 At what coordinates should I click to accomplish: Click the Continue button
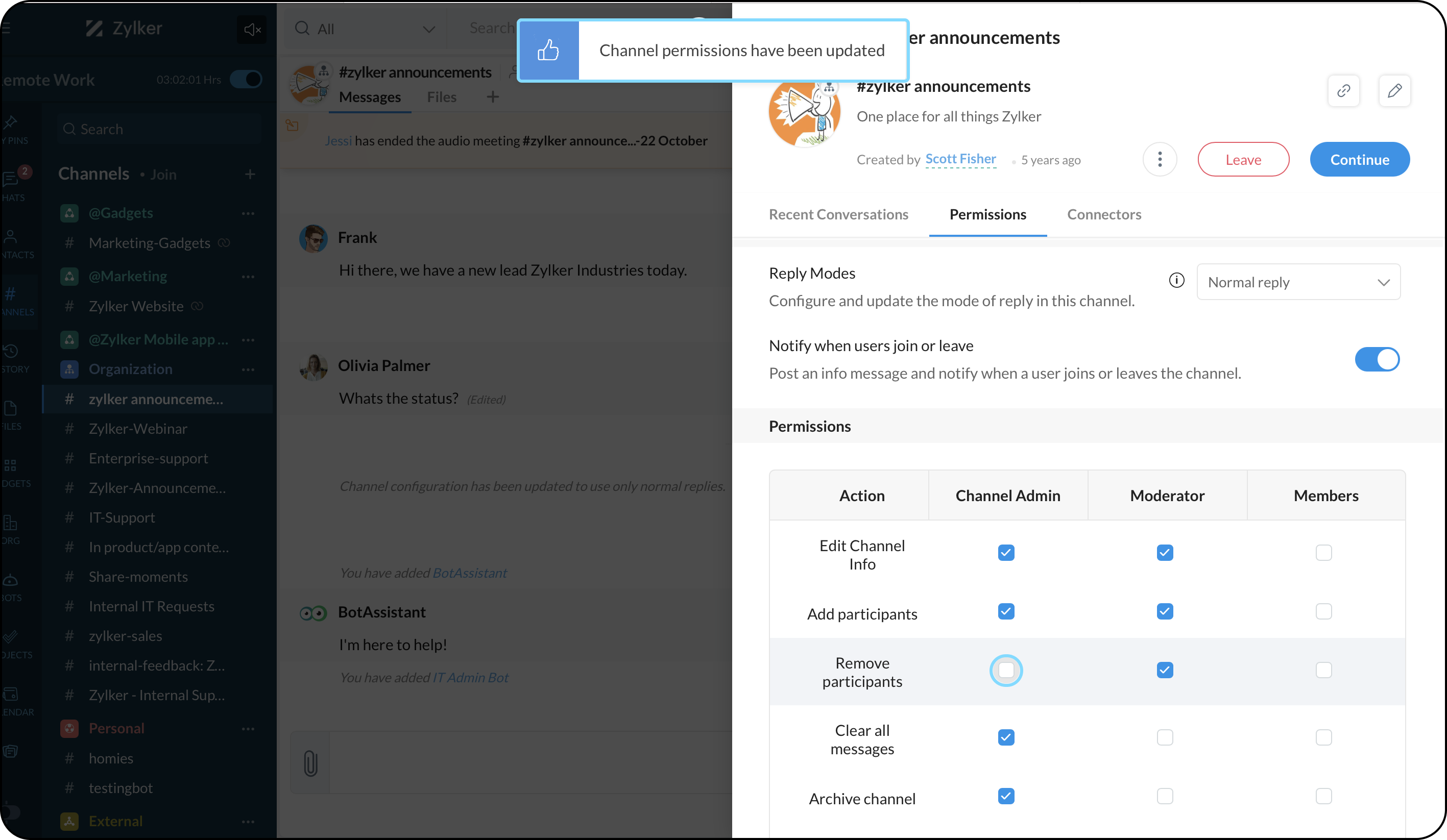(1359, 160)
